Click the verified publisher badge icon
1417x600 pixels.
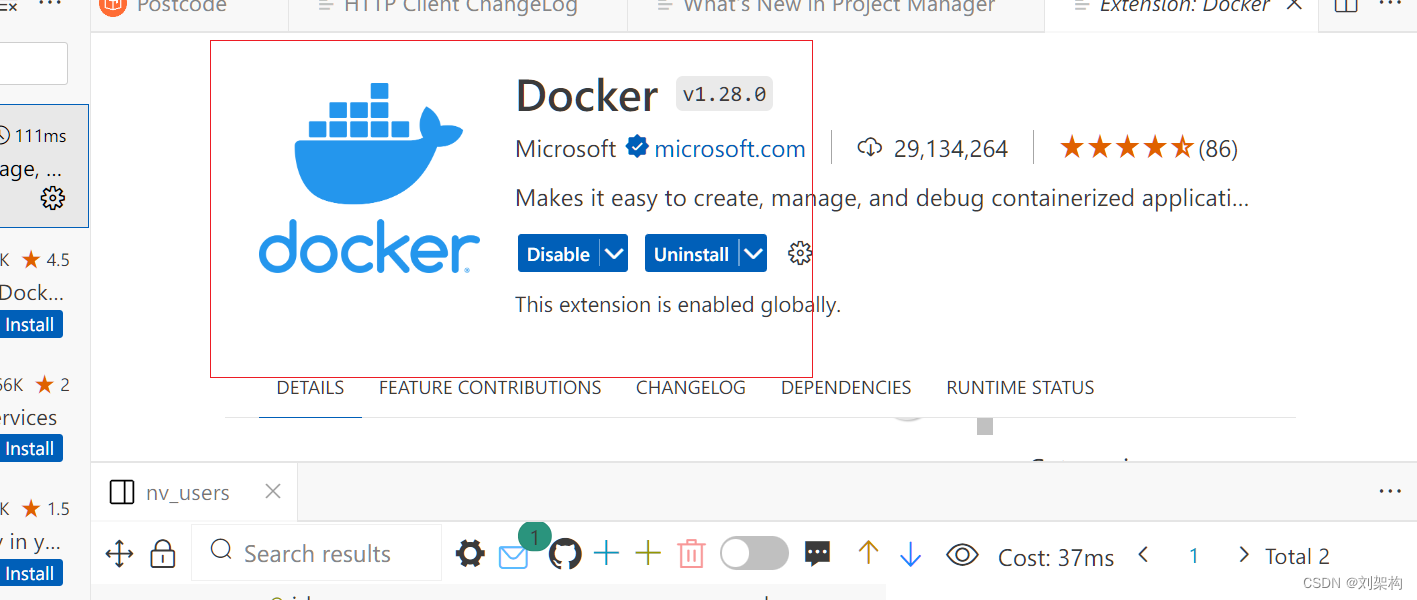[637, 148]
